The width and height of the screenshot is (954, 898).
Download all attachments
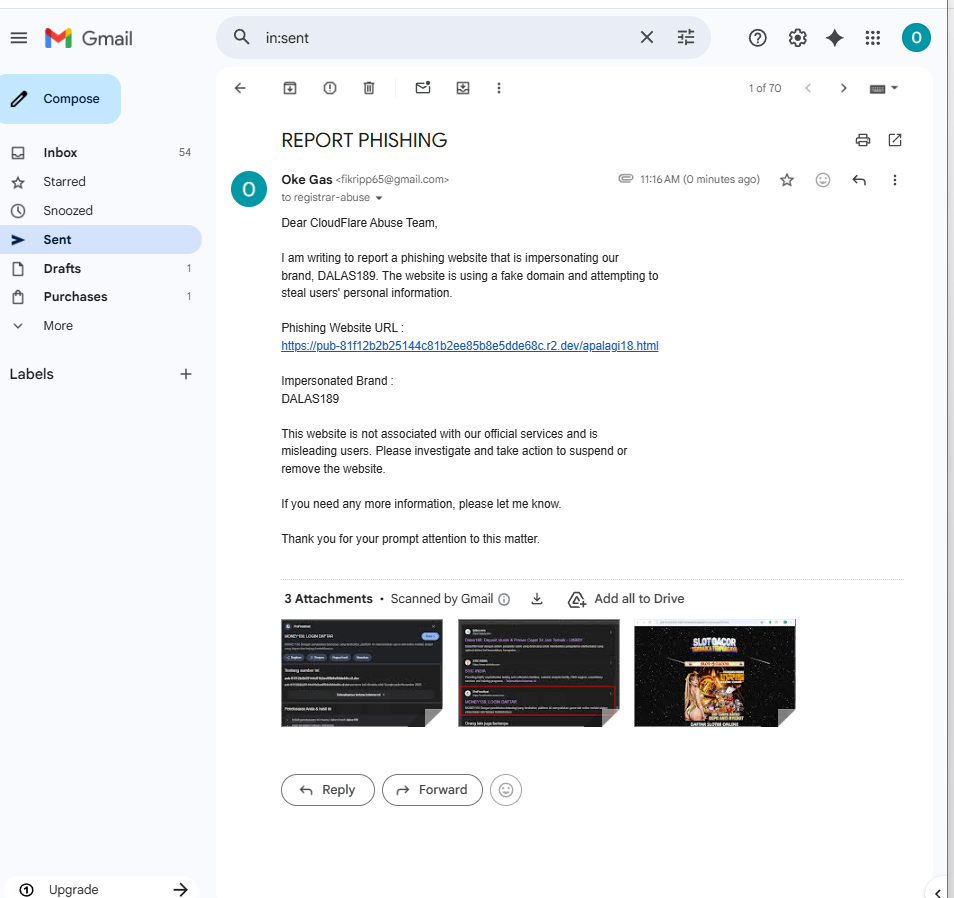point(537,599)
